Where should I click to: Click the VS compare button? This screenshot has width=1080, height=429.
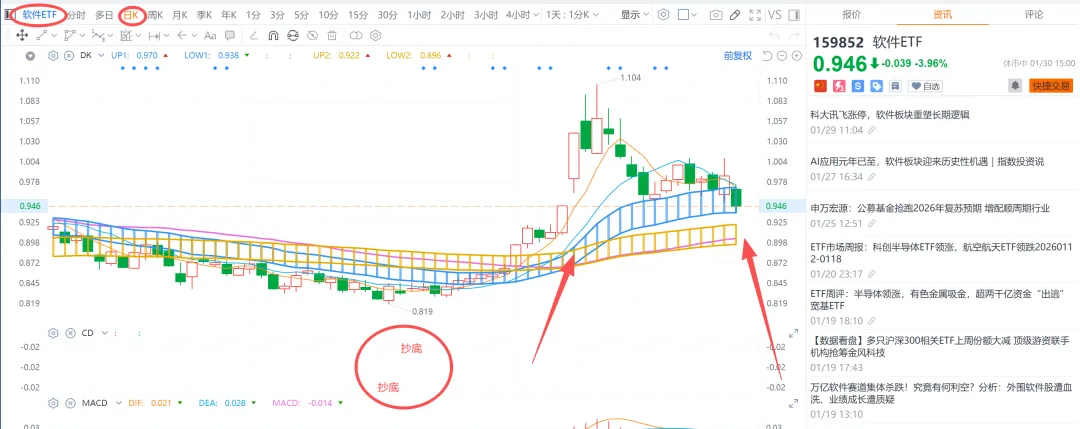(775, 14)
